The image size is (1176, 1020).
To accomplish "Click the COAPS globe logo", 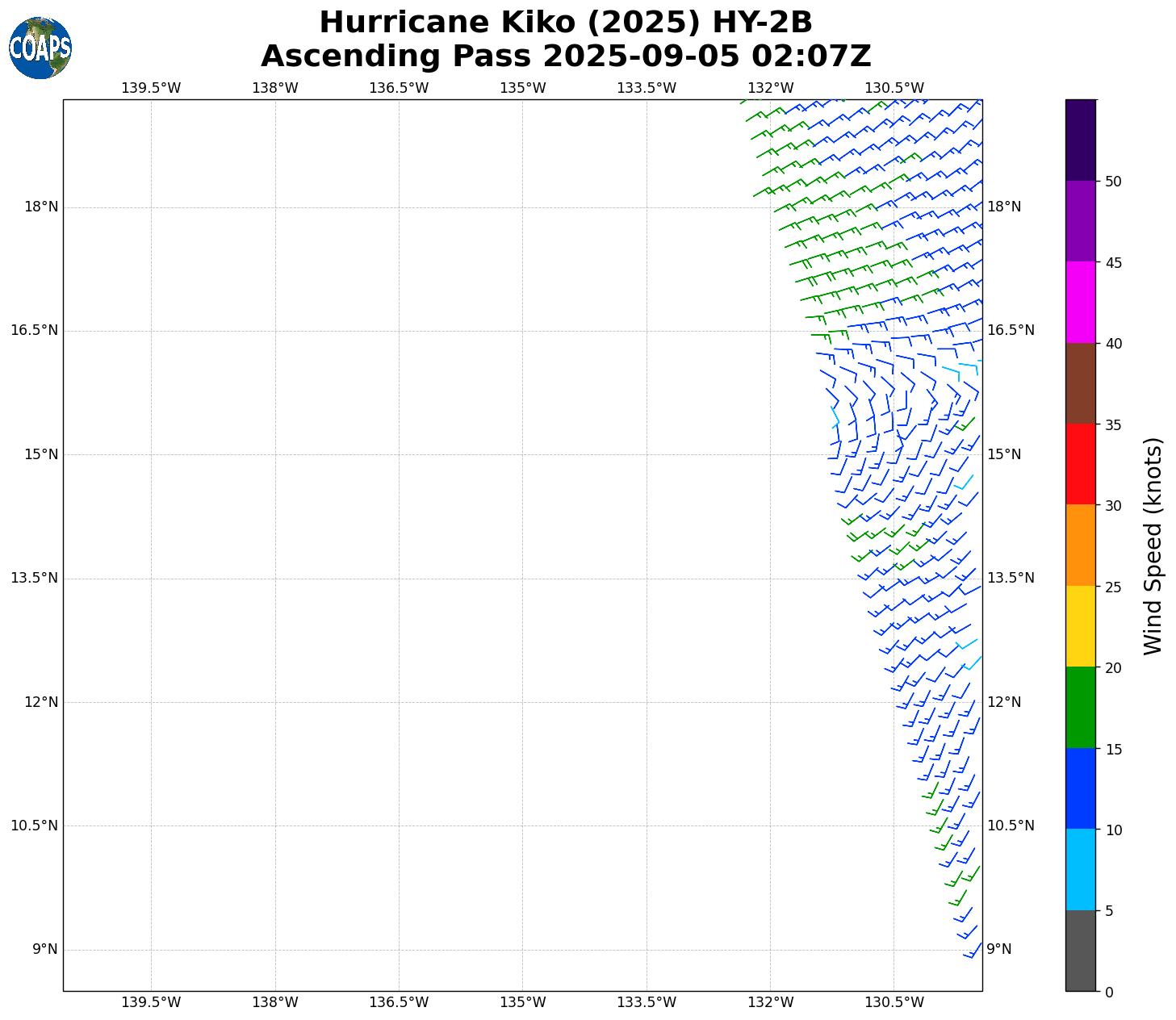I will pos(40,48).
